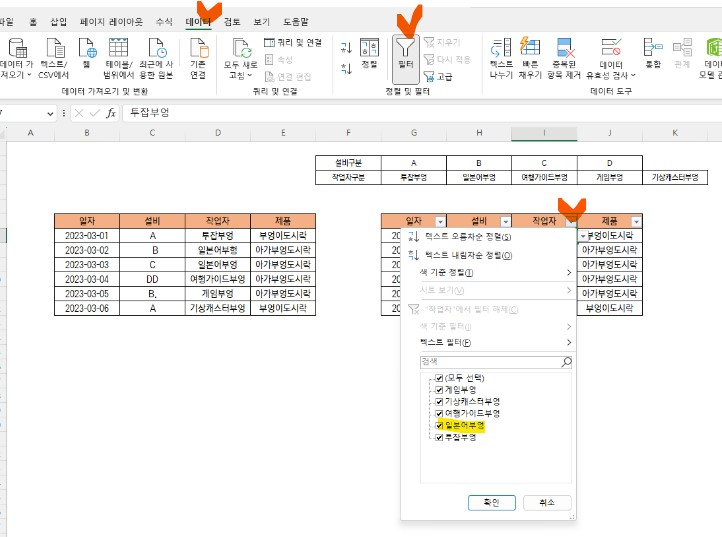Cancel filter with 취소 button
The image size is (722, 537).
[x=547, y=502]
